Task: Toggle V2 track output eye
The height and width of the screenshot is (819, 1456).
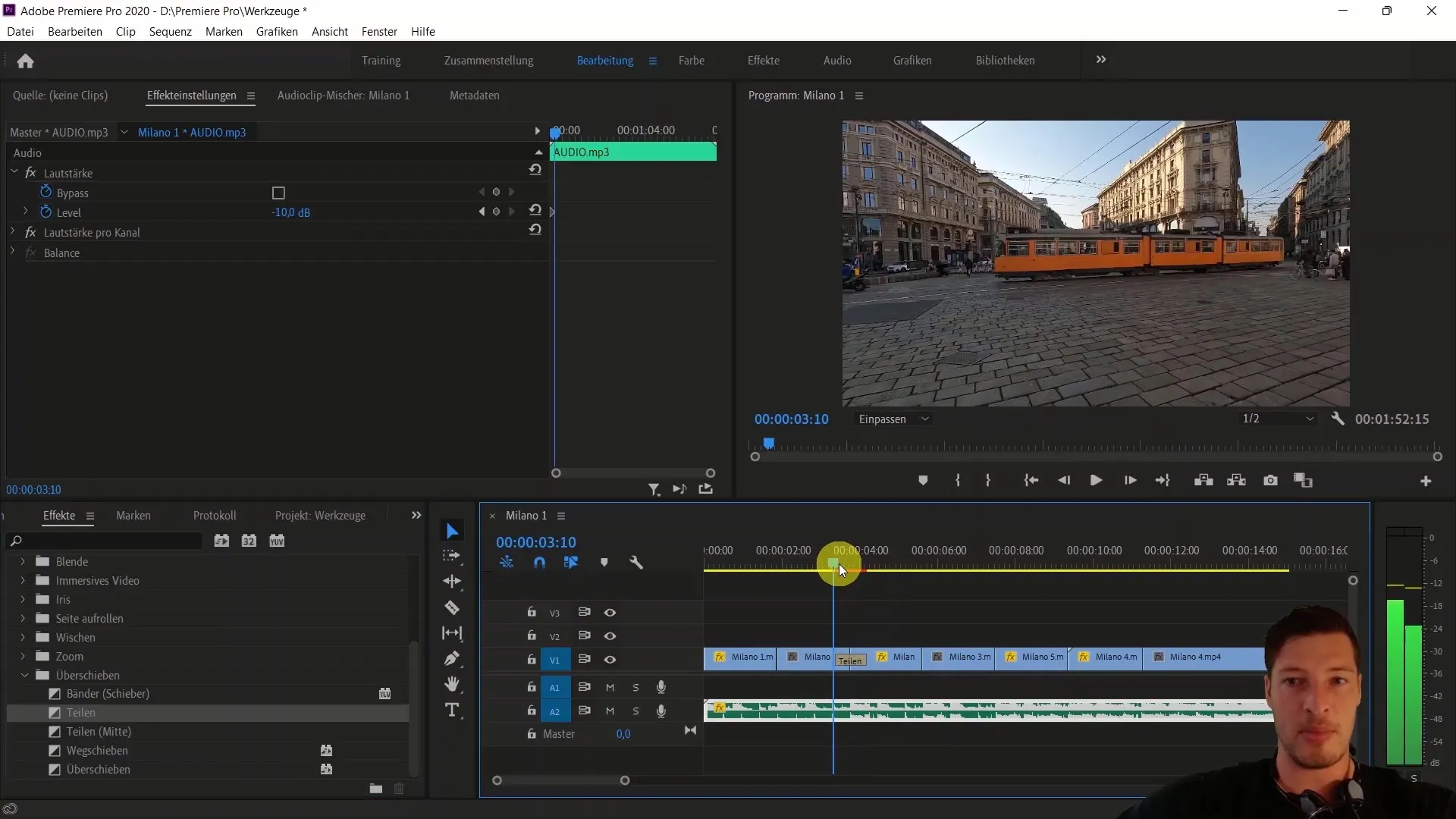Action: 610,636
